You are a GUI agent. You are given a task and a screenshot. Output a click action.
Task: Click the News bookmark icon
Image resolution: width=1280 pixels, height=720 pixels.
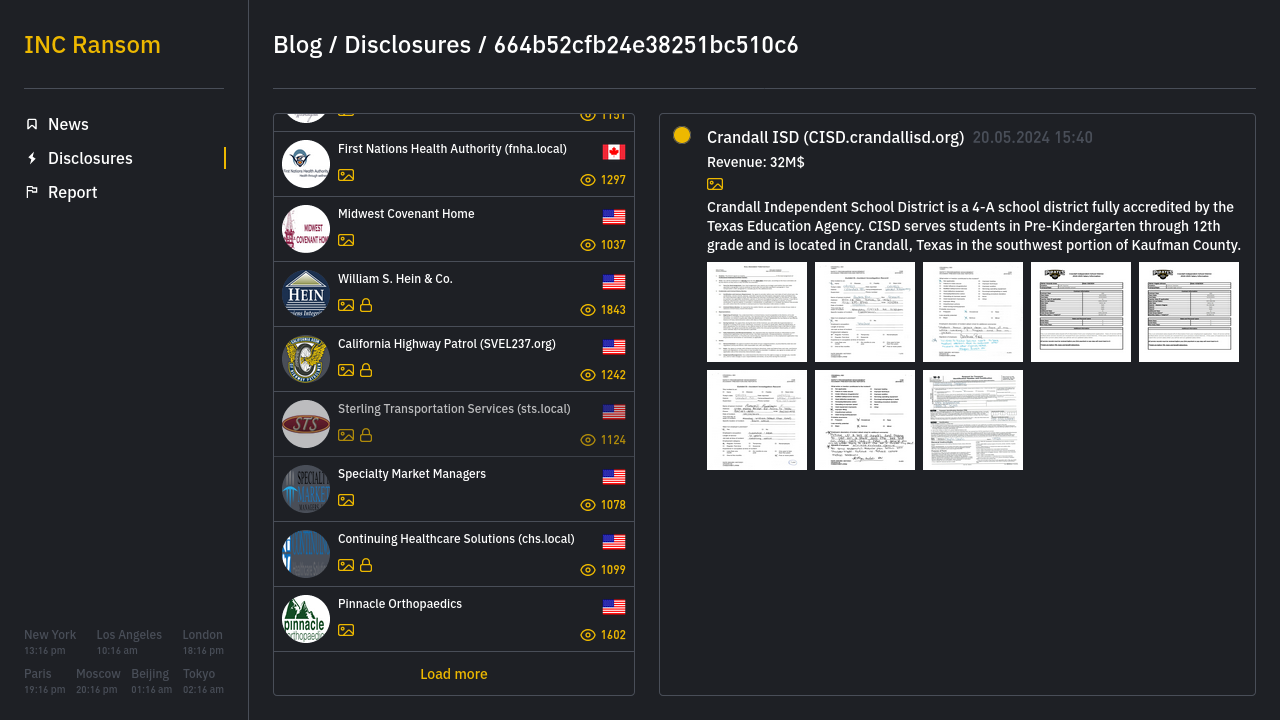pyautogui.click(x=32, y=124)
